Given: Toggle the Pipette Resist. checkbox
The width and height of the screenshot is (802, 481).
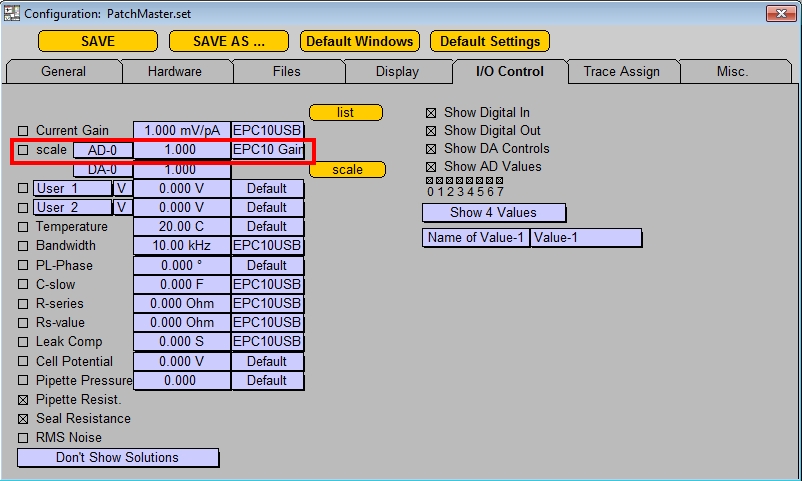Looking at the screenshot, I should 23,399.
